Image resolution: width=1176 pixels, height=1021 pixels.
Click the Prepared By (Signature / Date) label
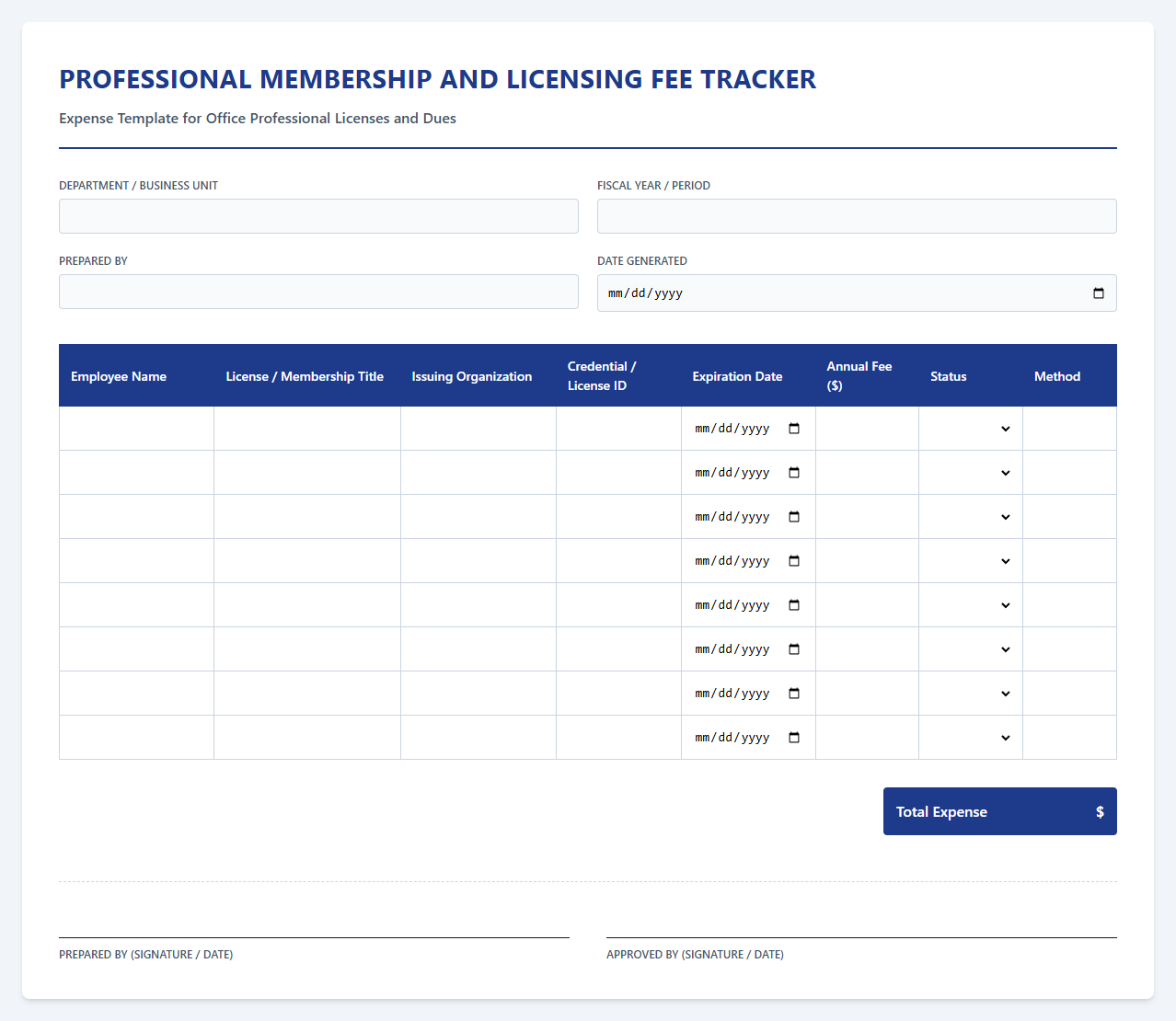tap(145, 955)
